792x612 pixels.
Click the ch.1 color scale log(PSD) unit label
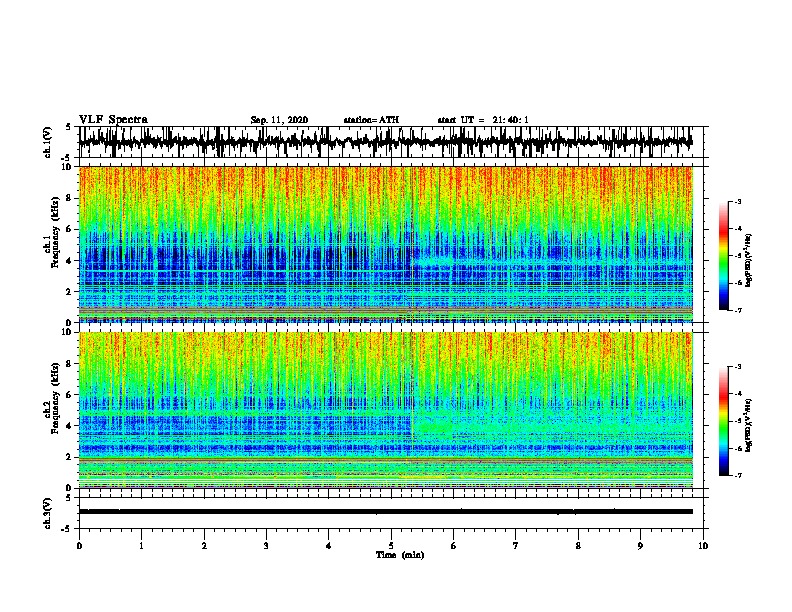pos(749,260)
